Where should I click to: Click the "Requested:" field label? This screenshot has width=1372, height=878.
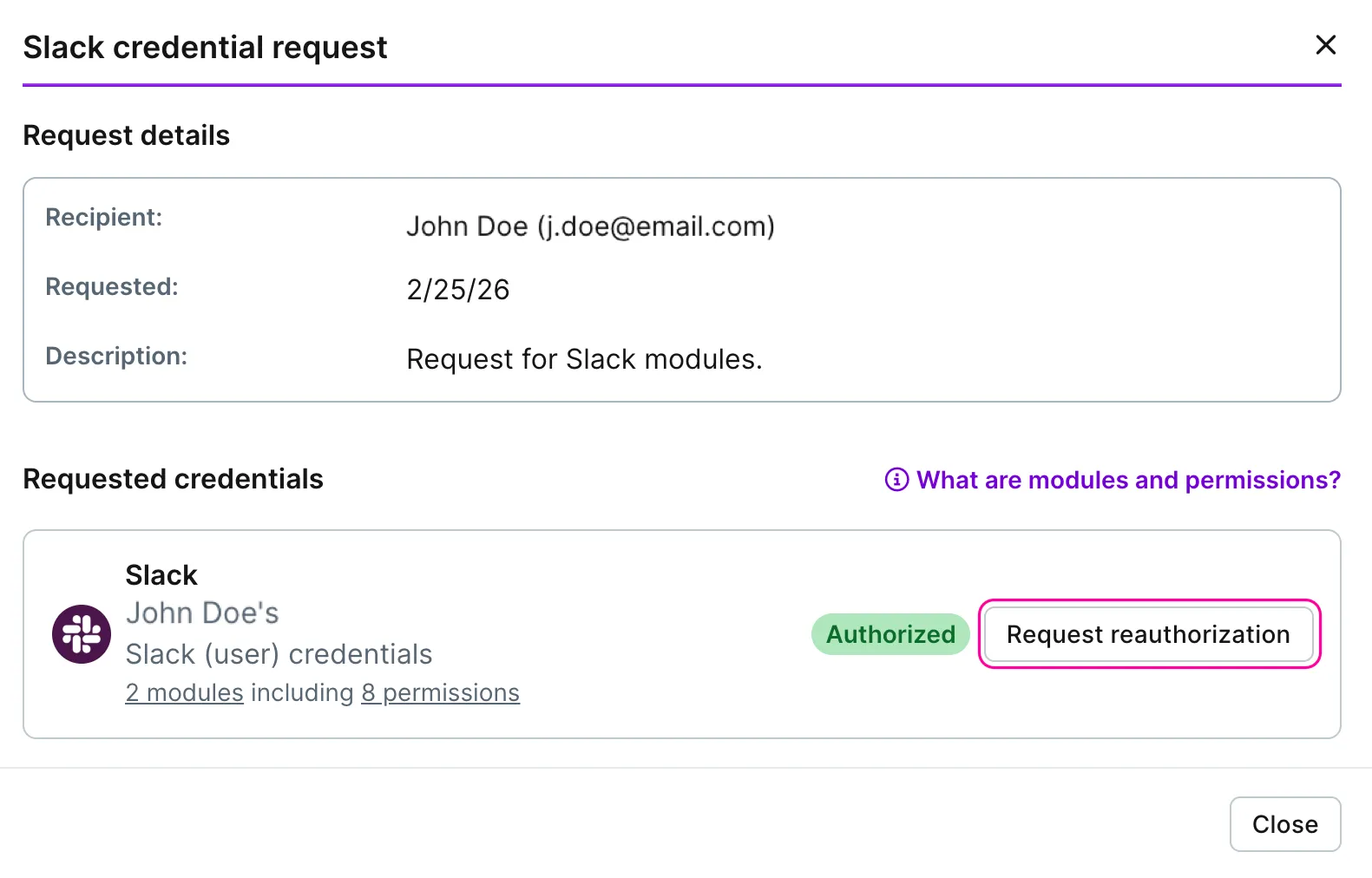click(112, 286)
